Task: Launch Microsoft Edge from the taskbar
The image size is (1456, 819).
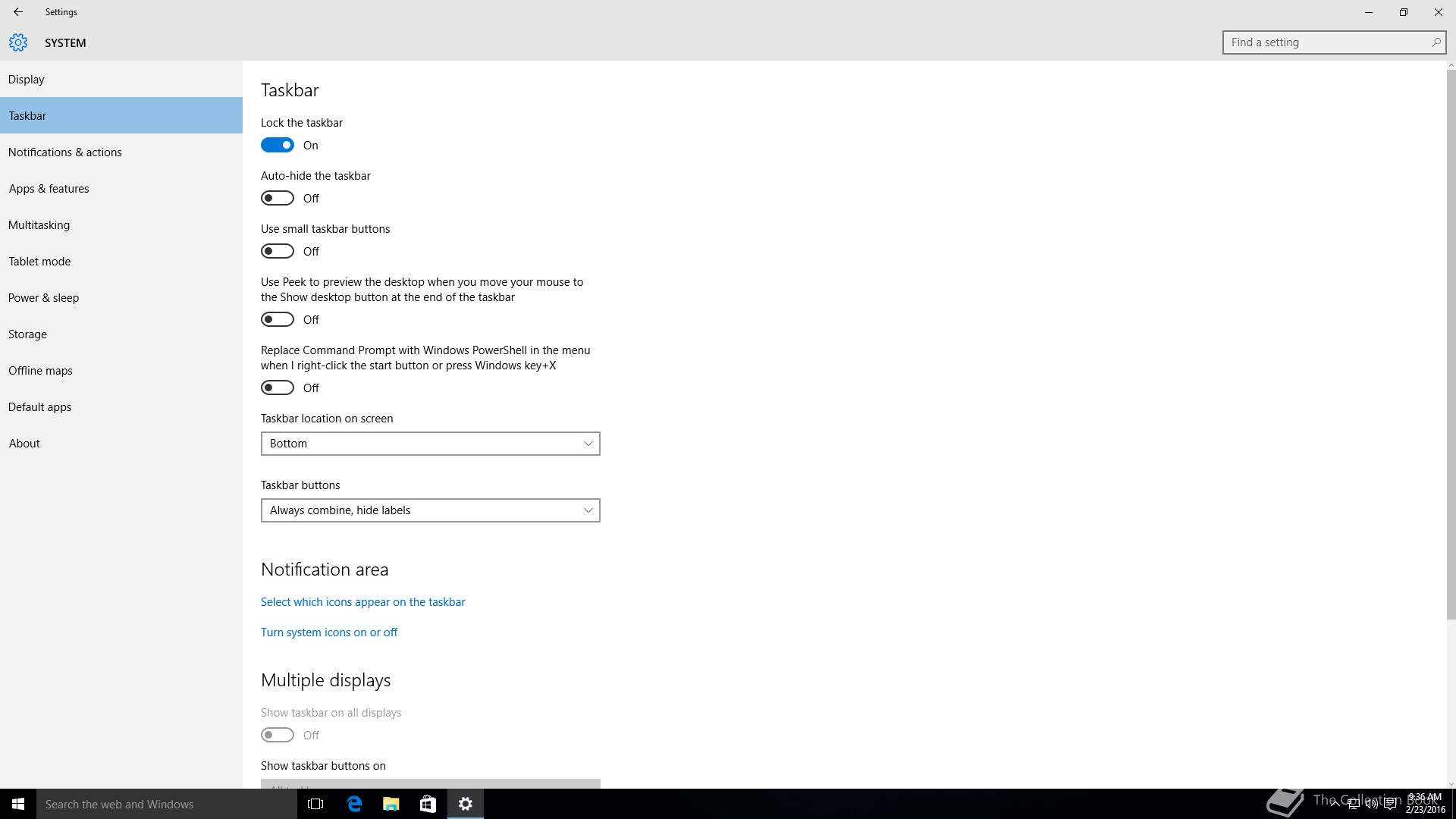Action: [x=354, y=804]
